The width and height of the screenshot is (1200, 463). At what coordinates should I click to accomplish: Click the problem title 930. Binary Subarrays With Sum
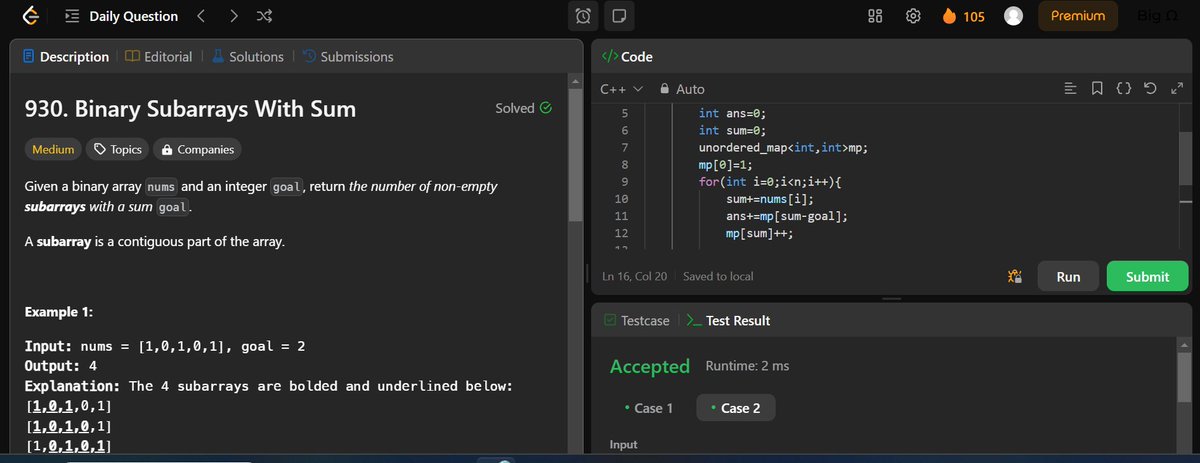coord(189,108)
